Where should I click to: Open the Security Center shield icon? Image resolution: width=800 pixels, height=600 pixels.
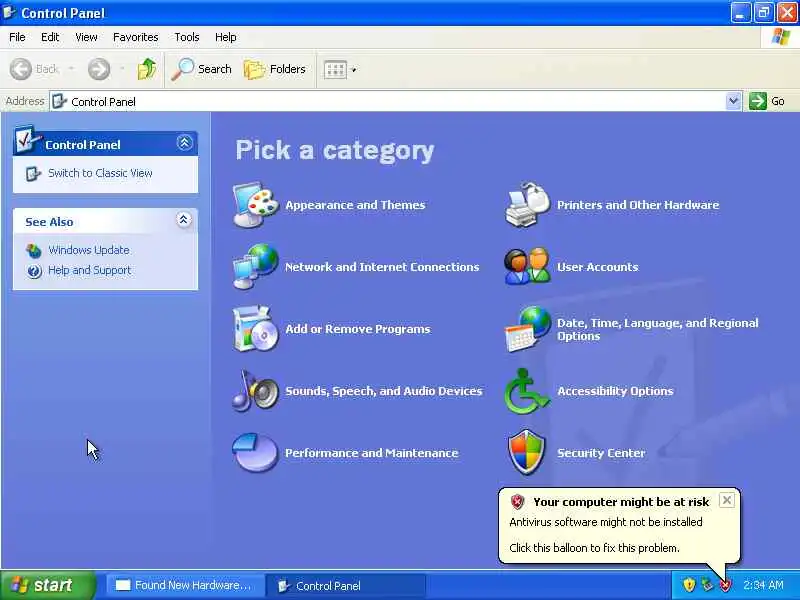tap(527, 453)
